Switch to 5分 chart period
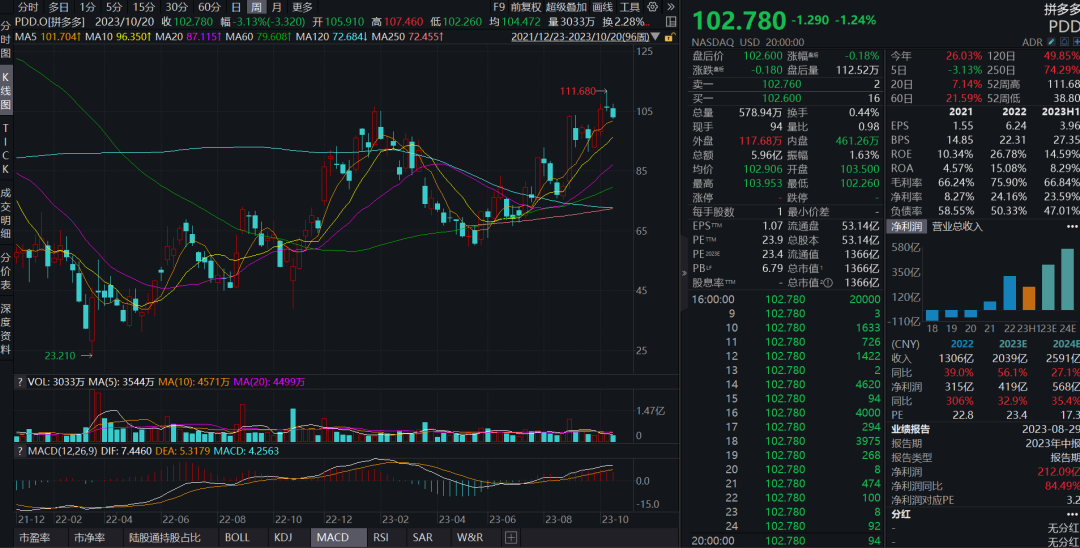Viewport: 1080px width, 548px height. click(x=114, y=7)
